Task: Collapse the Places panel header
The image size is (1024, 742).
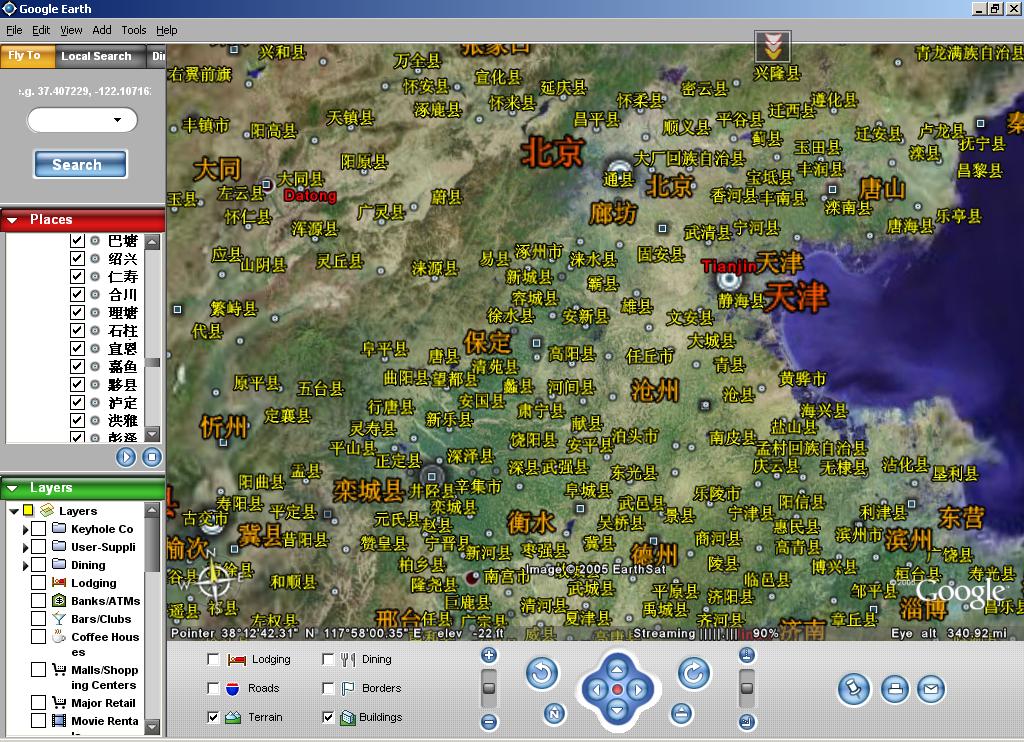Action: click(13, 220)
